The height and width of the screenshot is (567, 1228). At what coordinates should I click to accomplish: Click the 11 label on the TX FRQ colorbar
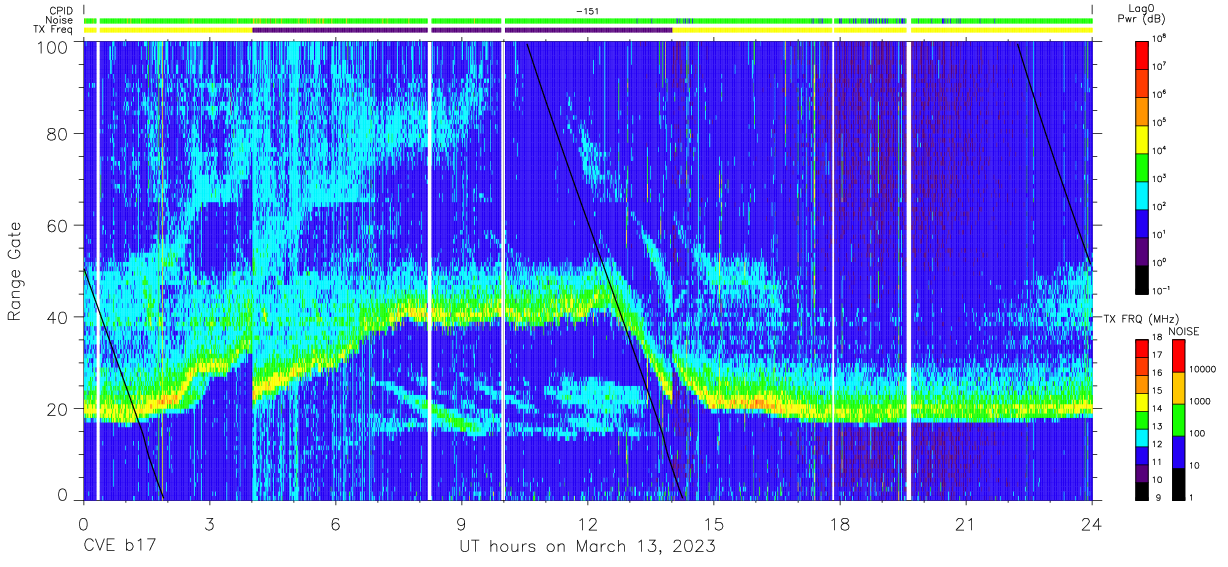click(1157, 462)
